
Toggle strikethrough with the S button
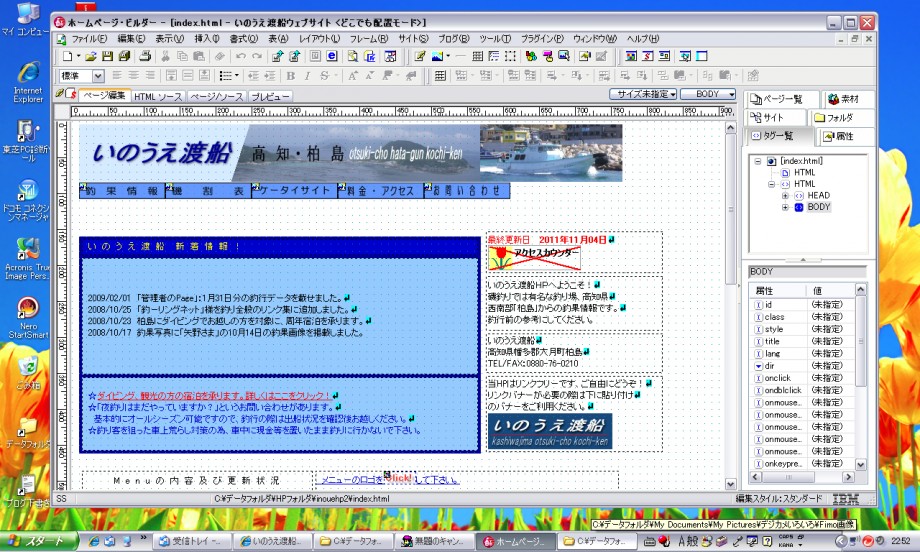pos(324,76)
